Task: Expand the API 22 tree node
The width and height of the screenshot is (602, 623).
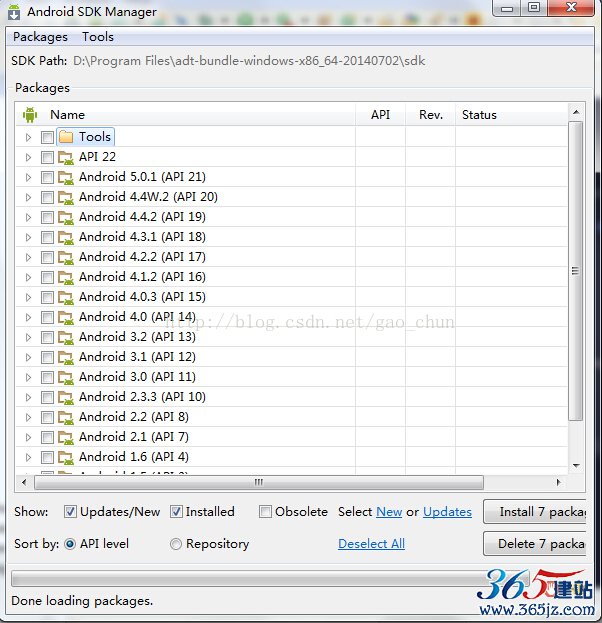Action: [x=28, y=157]
